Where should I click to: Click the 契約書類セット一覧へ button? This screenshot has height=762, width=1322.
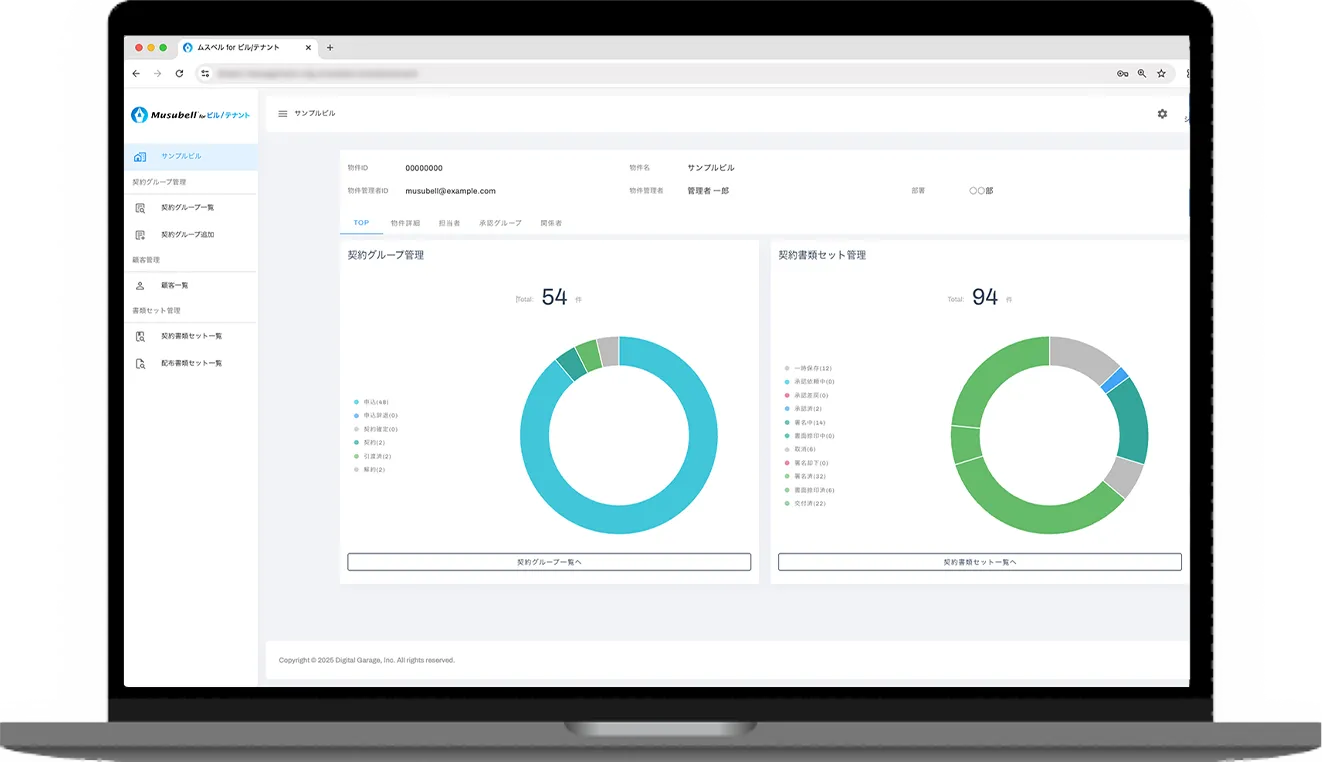[979, 562]
